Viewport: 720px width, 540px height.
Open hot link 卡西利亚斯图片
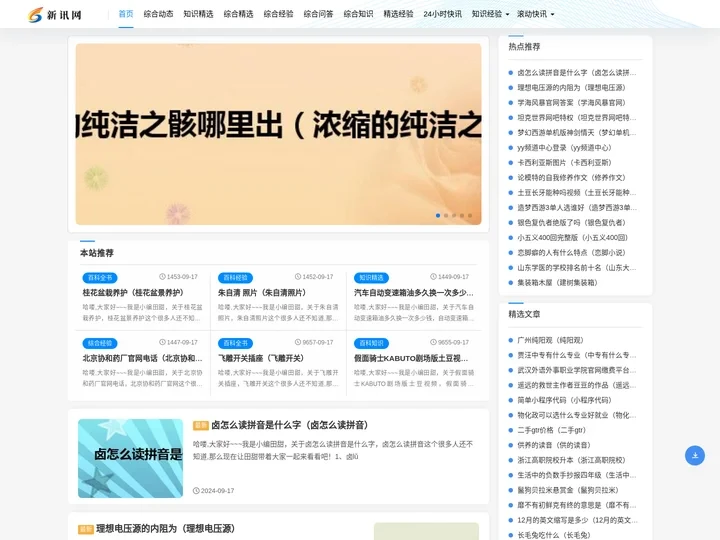[x=564, y=163]
